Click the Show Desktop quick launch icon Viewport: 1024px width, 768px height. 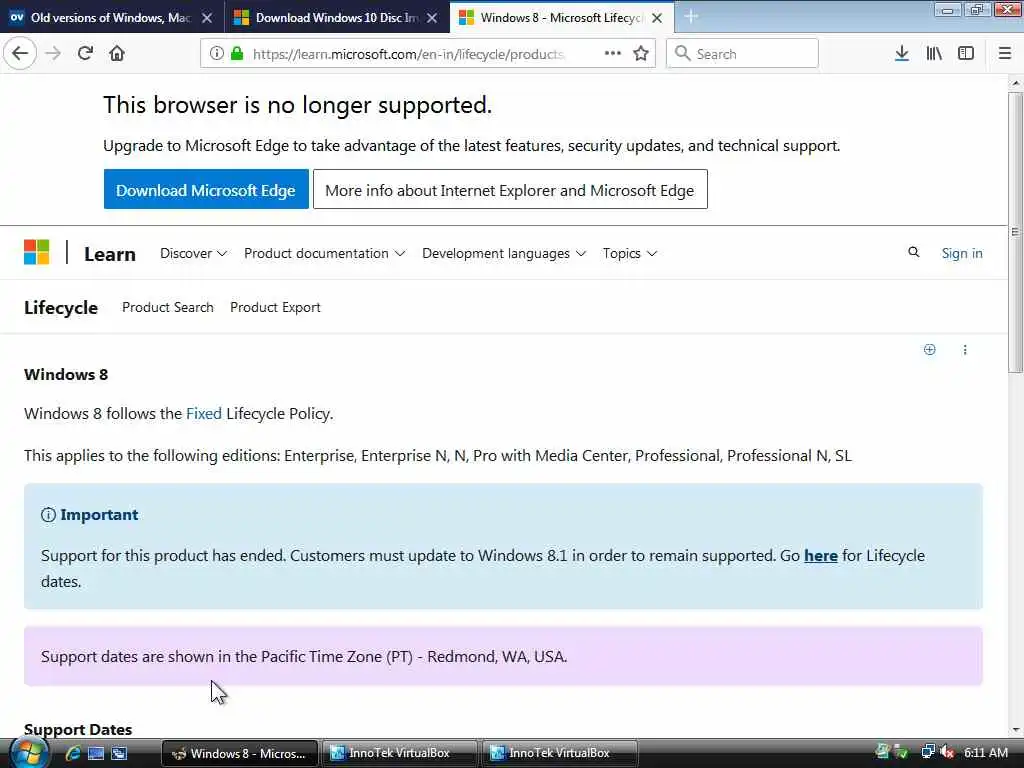tap(96, 753)
